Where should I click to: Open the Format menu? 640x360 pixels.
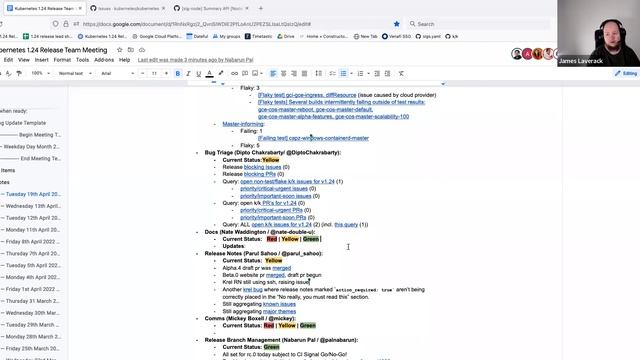(x=62, y=60)
